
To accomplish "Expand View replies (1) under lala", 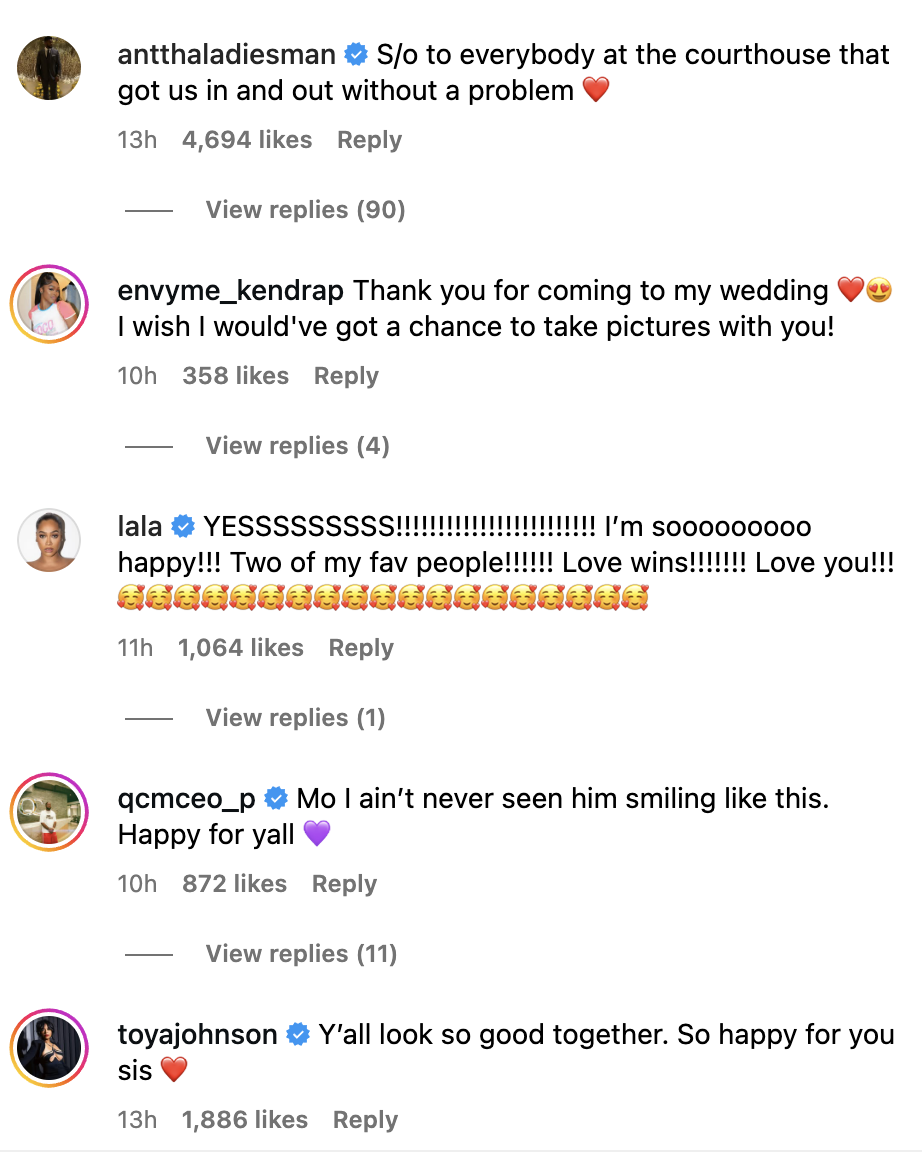I will (296, 718).
